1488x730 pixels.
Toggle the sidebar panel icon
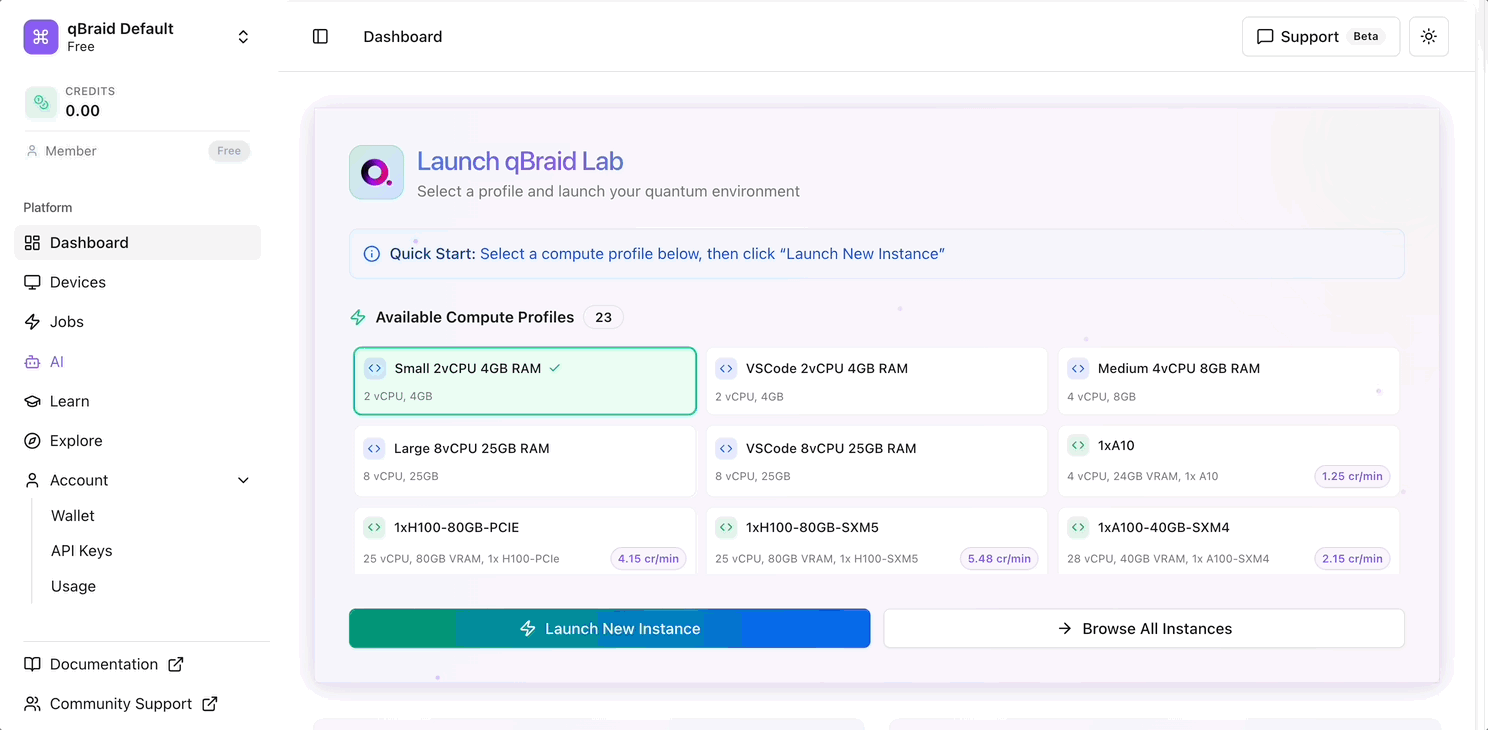click(320, 37)
